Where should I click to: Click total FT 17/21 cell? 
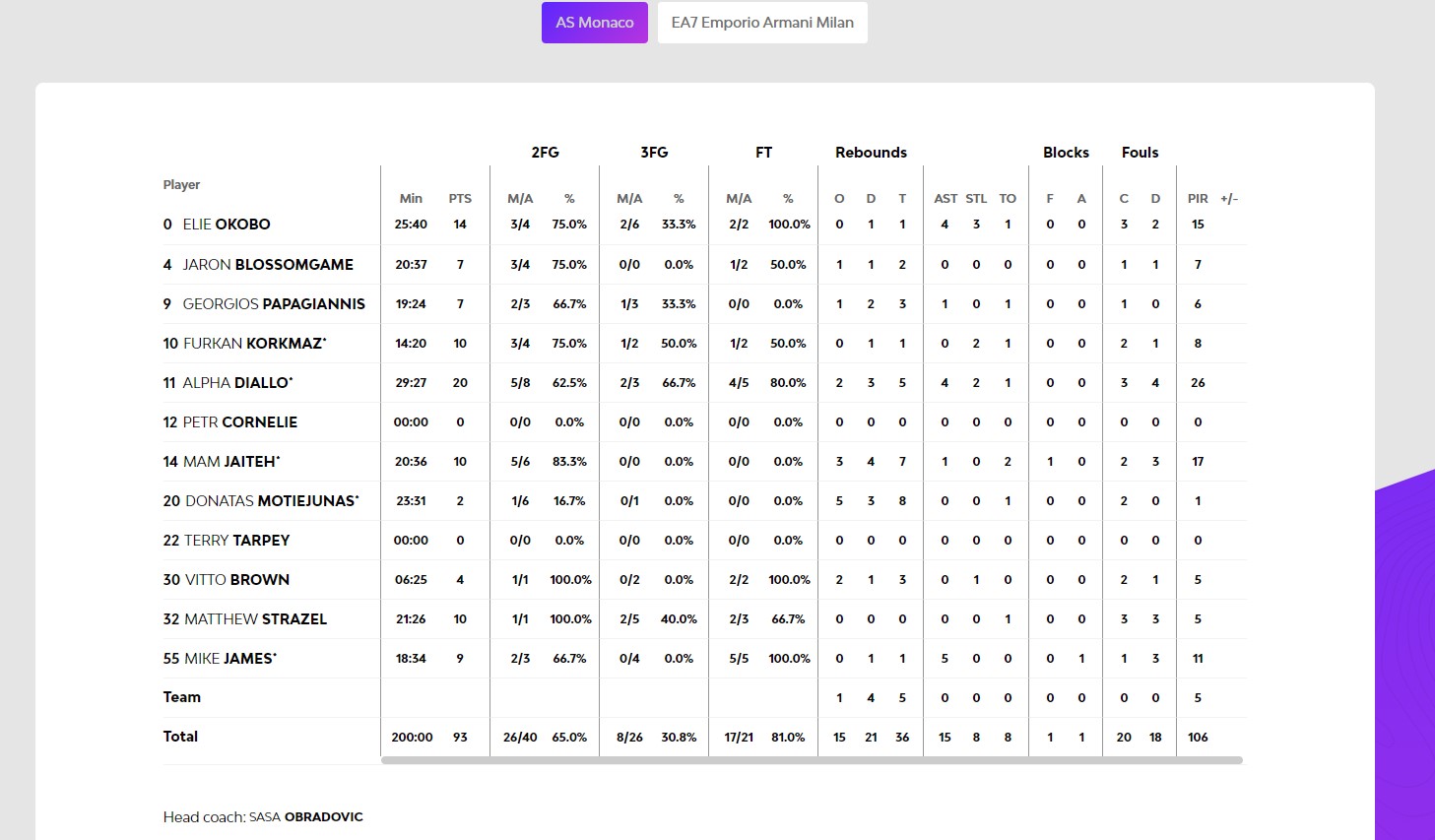point(739,737)
